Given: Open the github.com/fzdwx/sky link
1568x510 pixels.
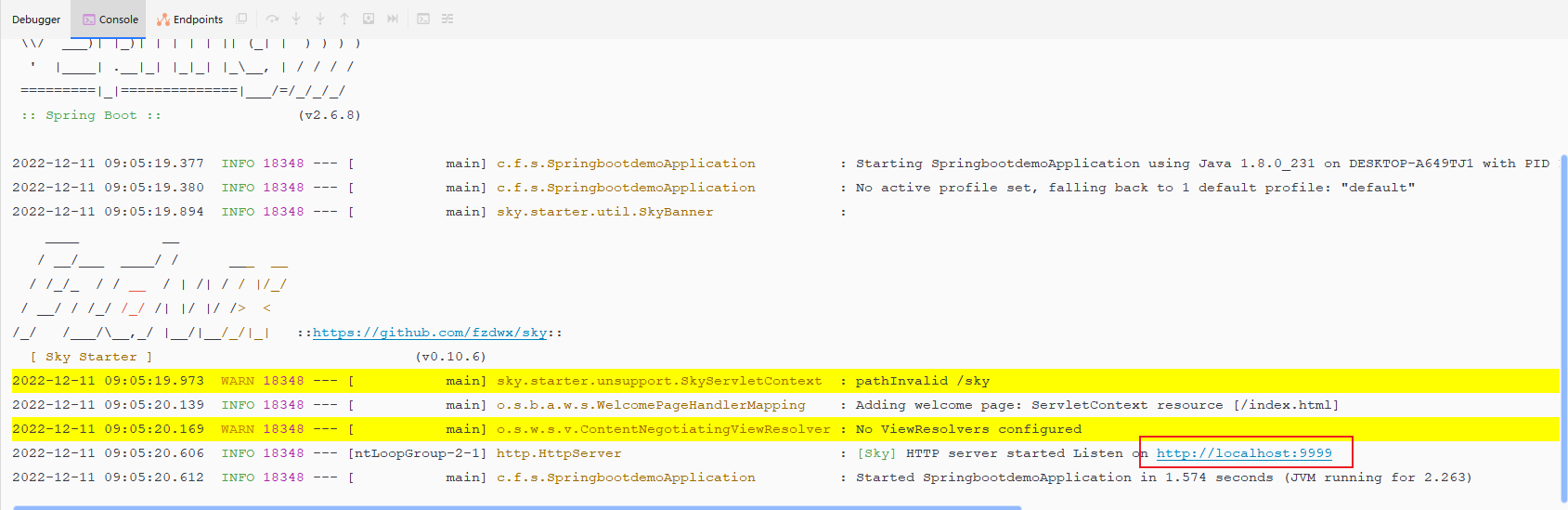Looking at the screenshot, I should (430, 333).
